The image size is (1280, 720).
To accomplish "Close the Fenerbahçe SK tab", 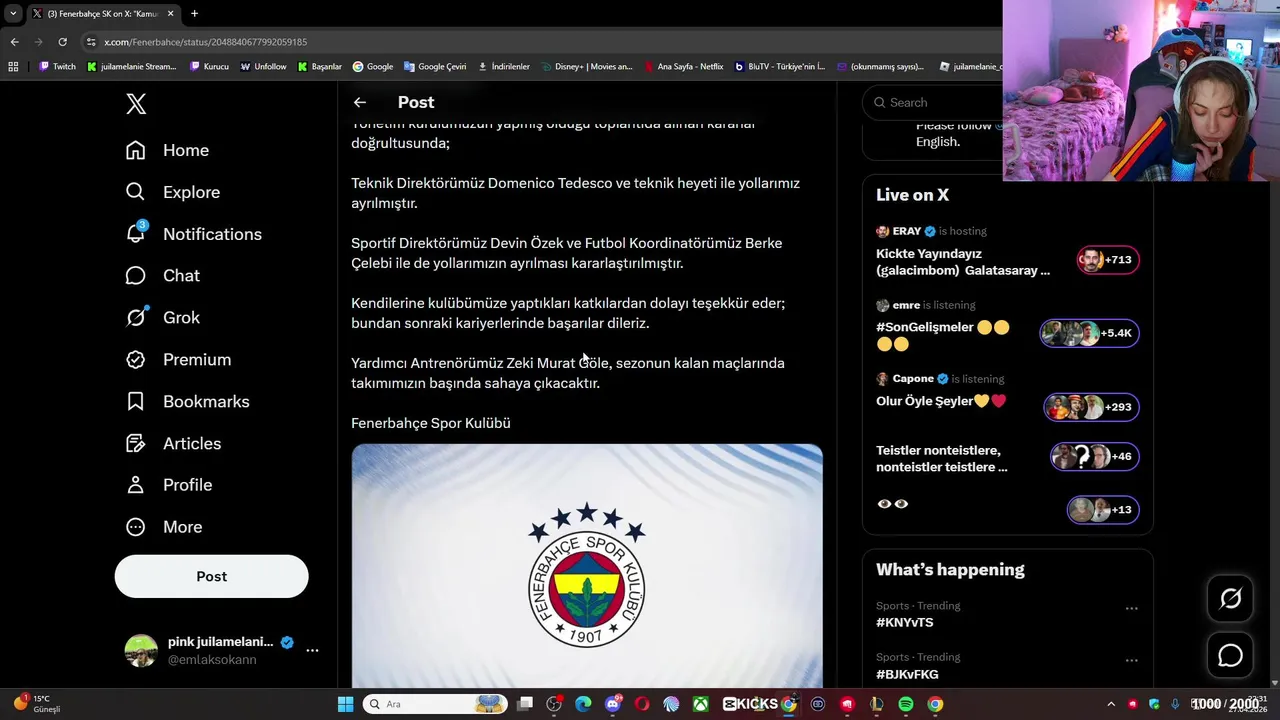I will pos(170,13).
